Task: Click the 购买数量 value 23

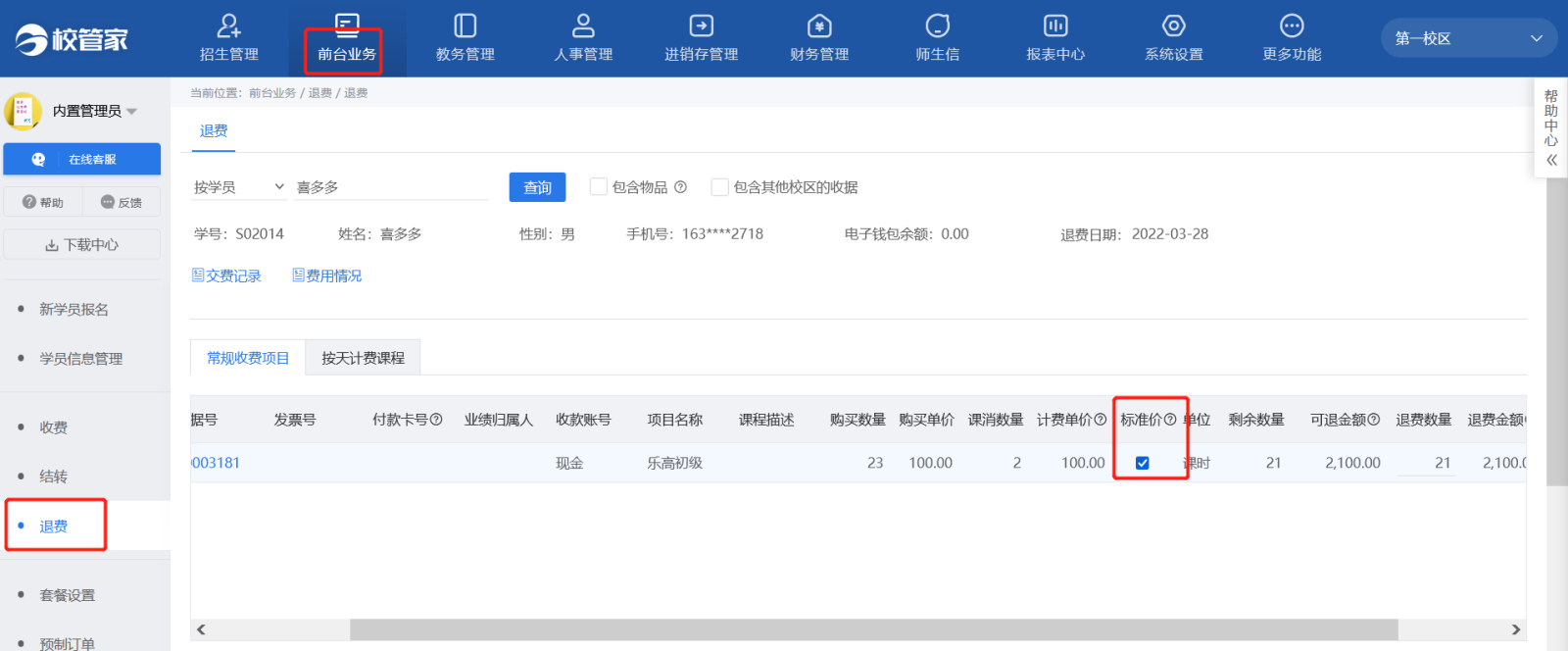Action: point(875,463)
